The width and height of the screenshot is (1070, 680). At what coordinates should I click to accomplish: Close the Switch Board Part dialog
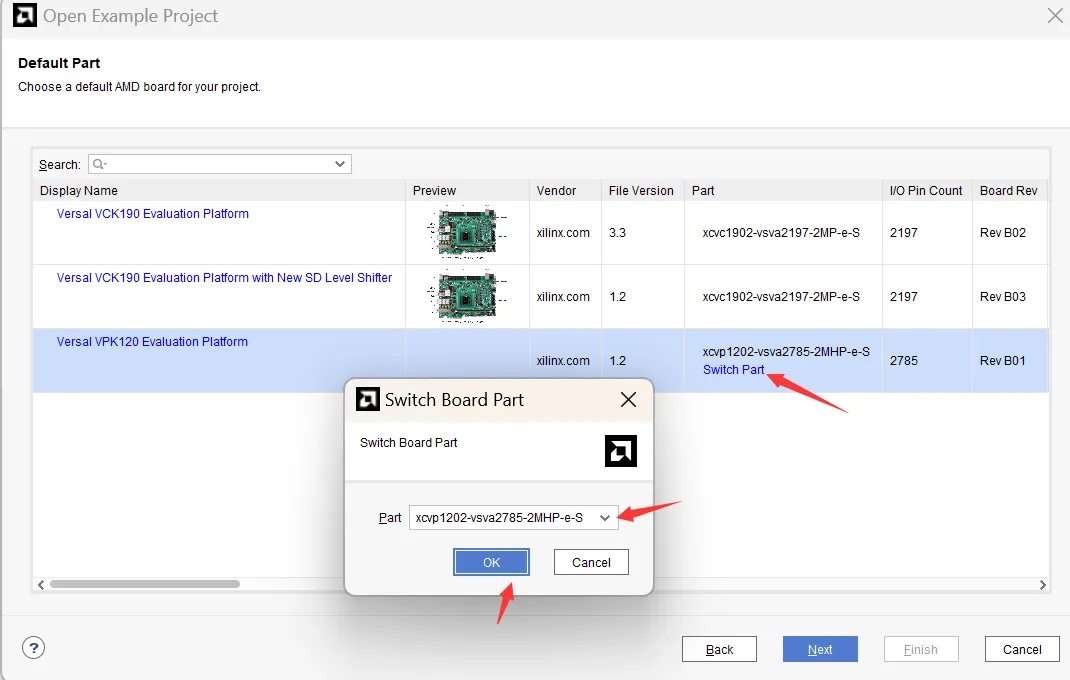(628, 400)
